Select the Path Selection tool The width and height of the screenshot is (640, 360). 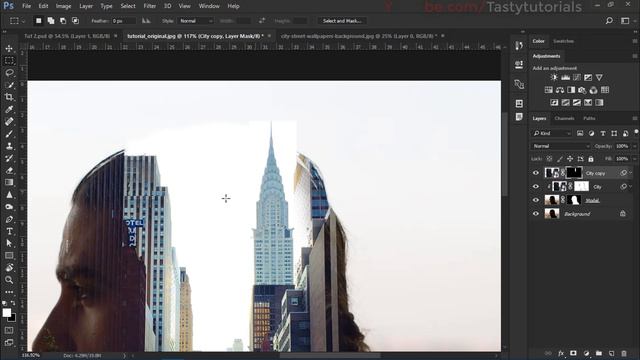tap(9, 243)
